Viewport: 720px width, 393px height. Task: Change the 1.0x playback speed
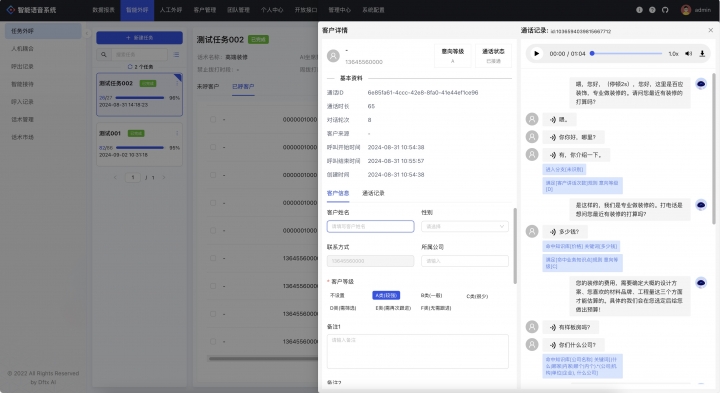[x=673, y=54]
